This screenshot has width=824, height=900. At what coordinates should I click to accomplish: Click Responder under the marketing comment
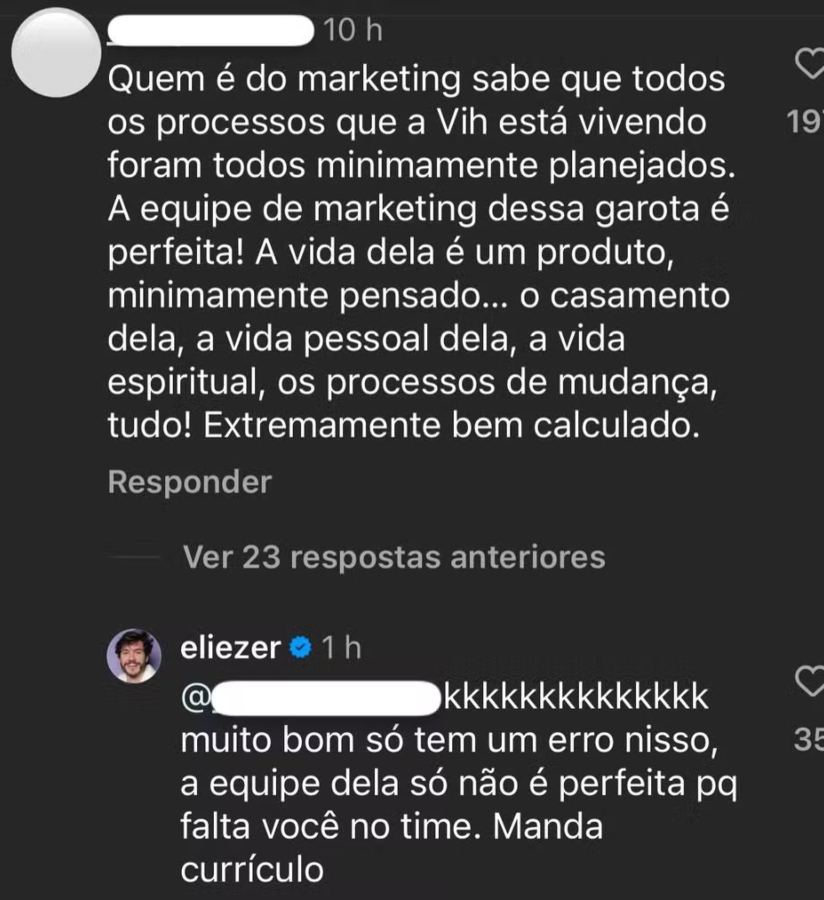189,482
